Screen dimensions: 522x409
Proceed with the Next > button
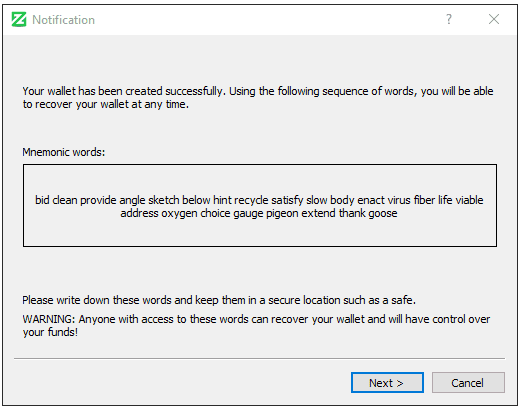[387, 383]
